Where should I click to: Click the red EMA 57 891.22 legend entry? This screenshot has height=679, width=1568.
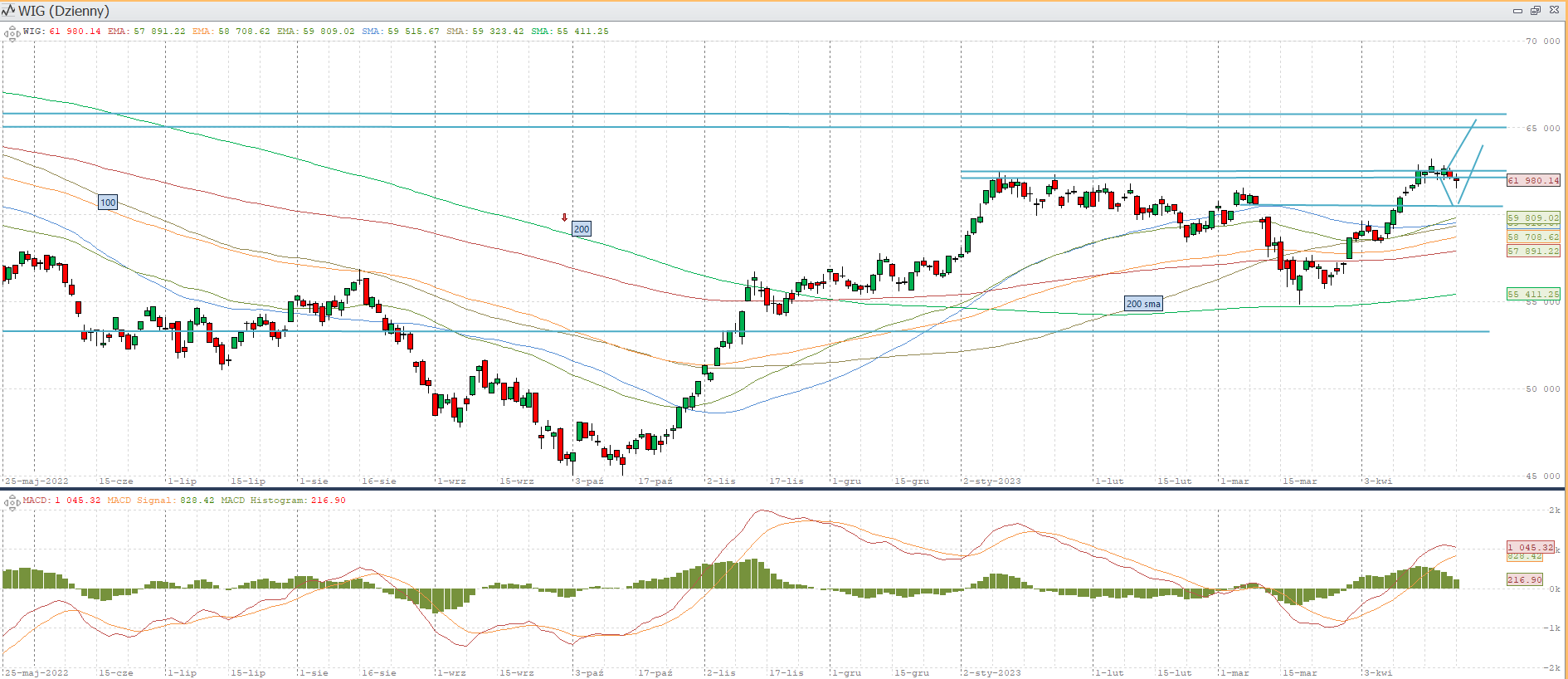pos(146,32)
